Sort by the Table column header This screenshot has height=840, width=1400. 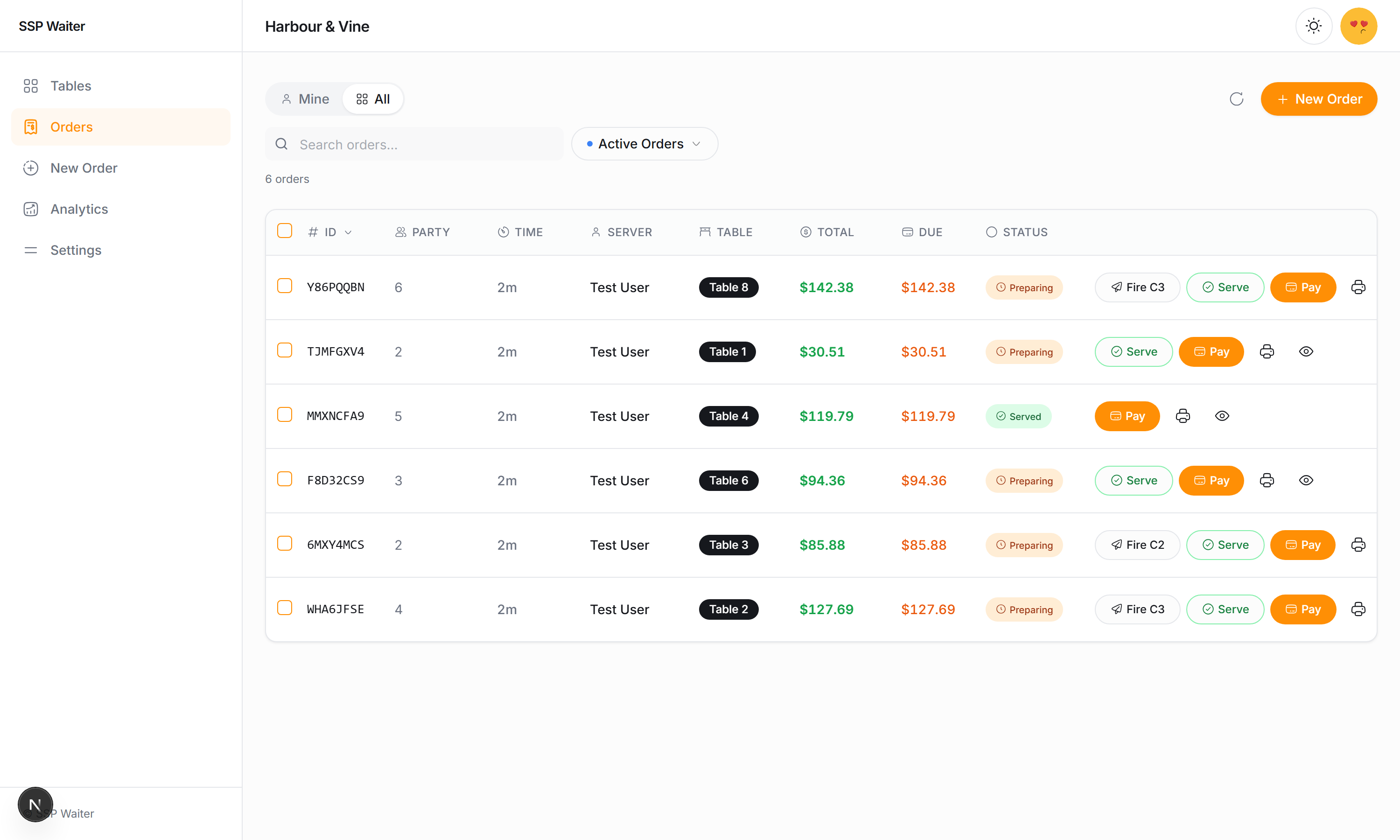pos(726,232)
